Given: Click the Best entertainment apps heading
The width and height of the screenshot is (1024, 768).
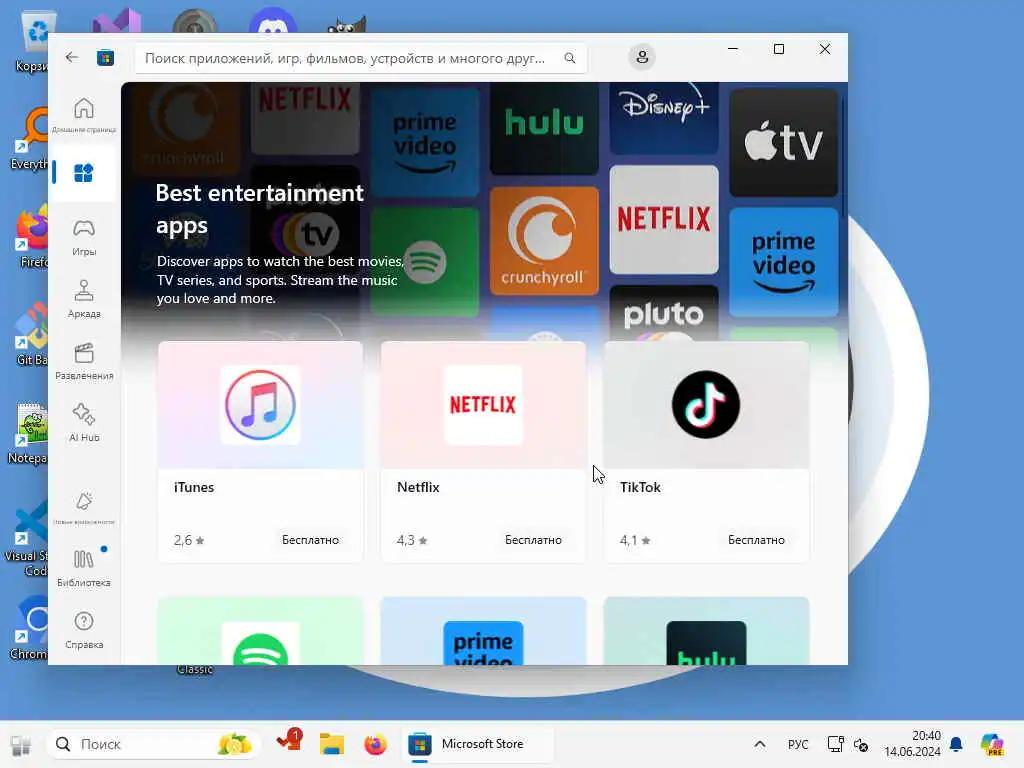Looking at the screenshot, I should click(x=259, y=209).
